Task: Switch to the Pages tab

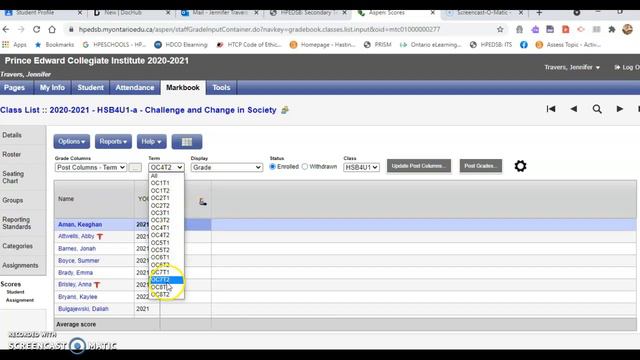Action: (14, 88)
